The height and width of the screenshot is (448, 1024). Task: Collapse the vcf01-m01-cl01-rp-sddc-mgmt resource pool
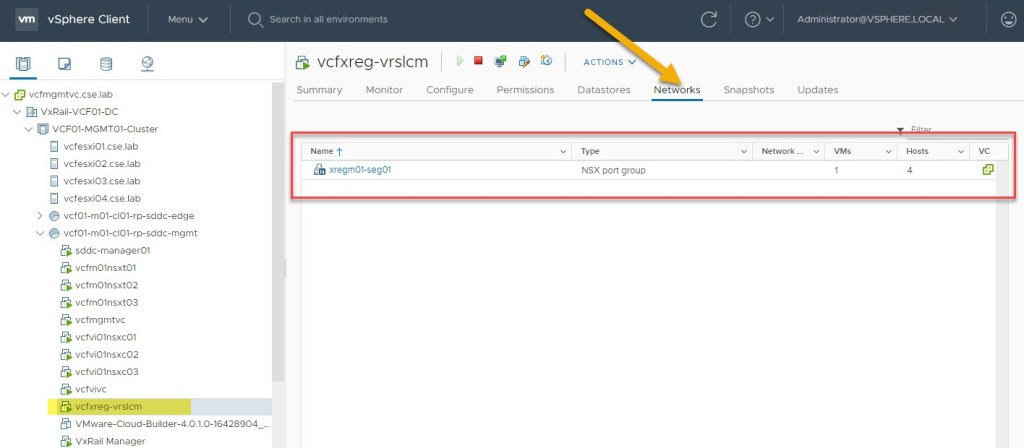[40, 233]
